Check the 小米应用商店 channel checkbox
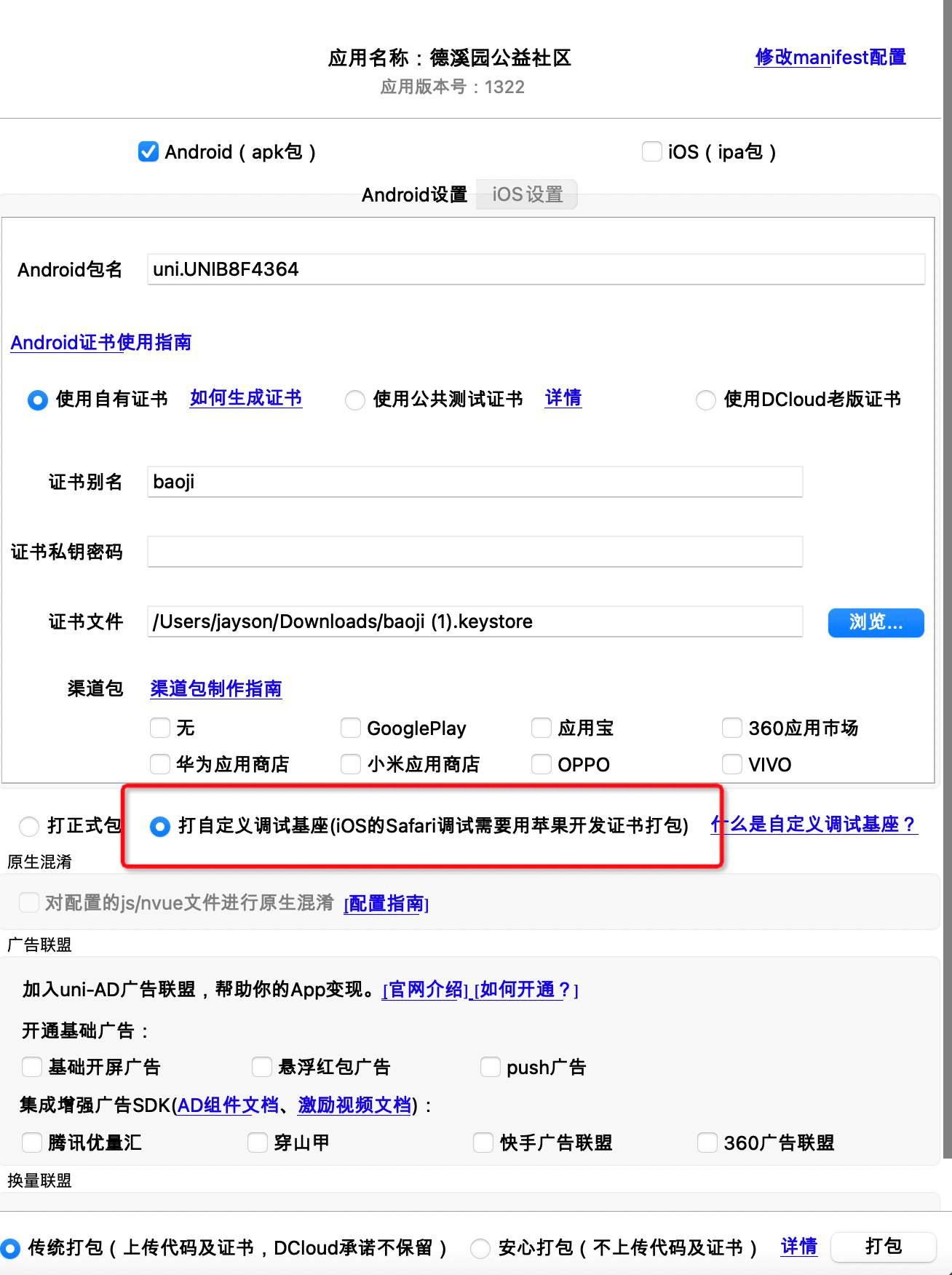Viewport: 952px width, 1275px height. click(x=351, y=763)
